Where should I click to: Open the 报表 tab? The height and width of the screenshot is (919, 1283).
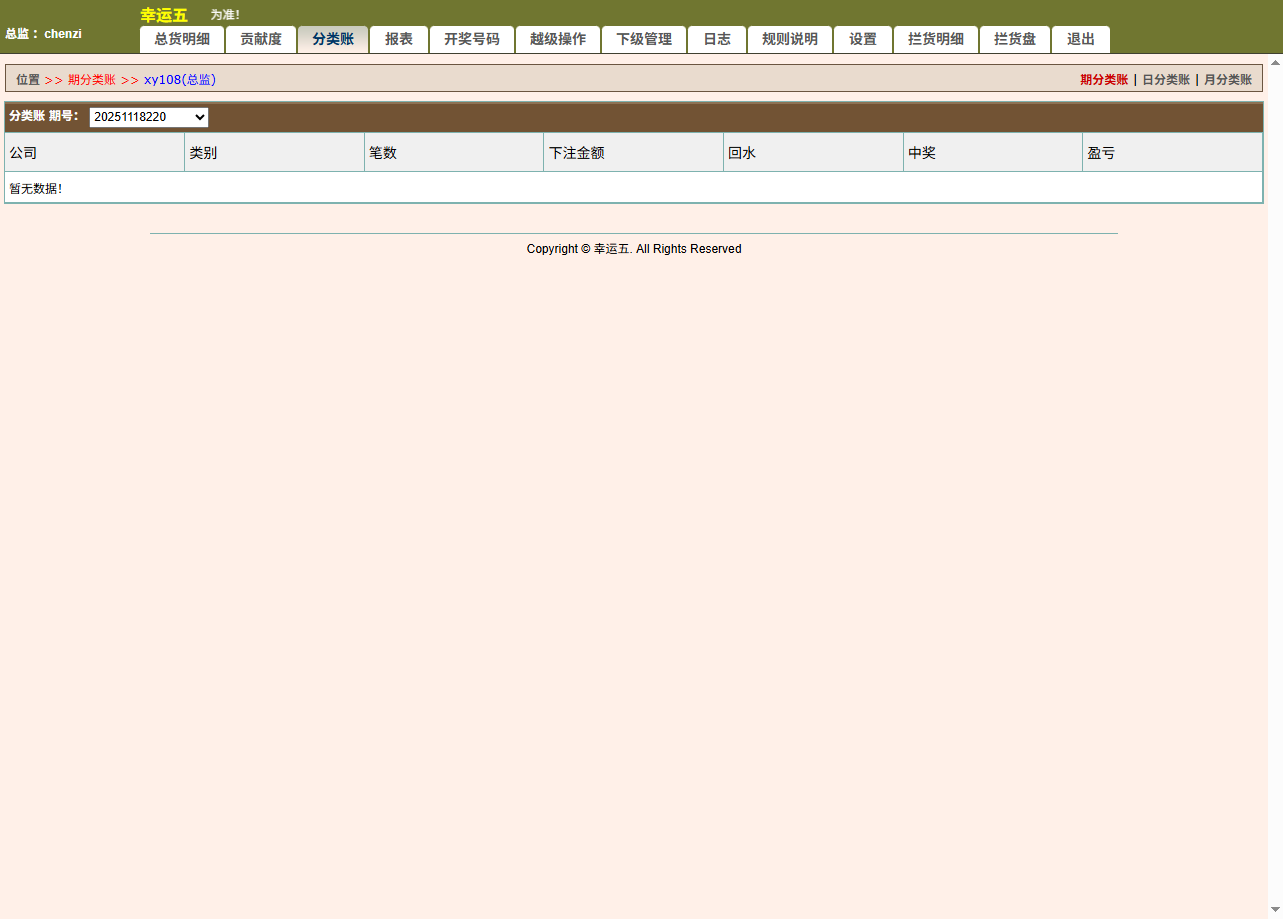(x=399, y=40)
